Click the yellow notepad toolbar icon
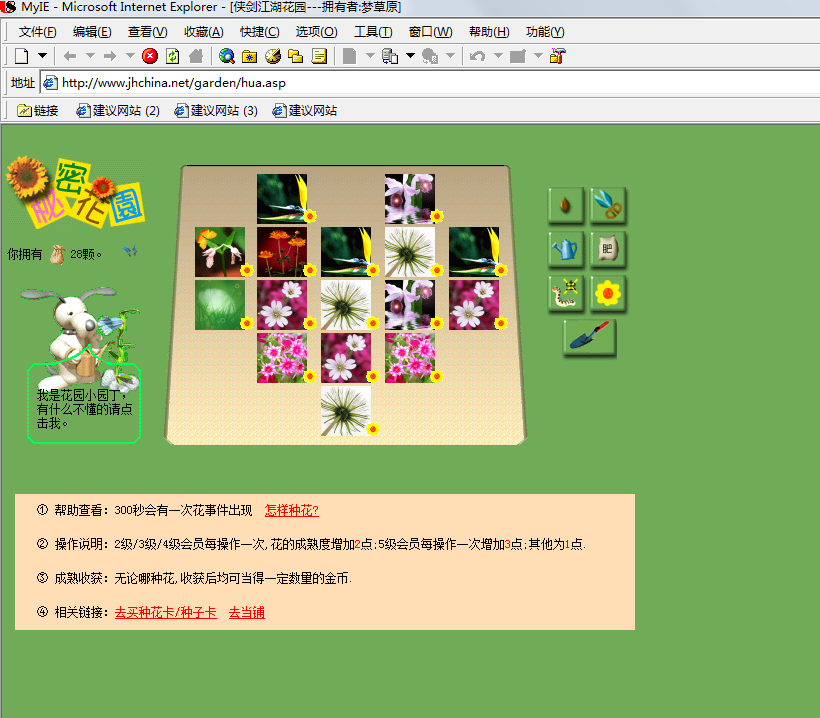Viewport: 820px width, 718px height. (319, 56)
